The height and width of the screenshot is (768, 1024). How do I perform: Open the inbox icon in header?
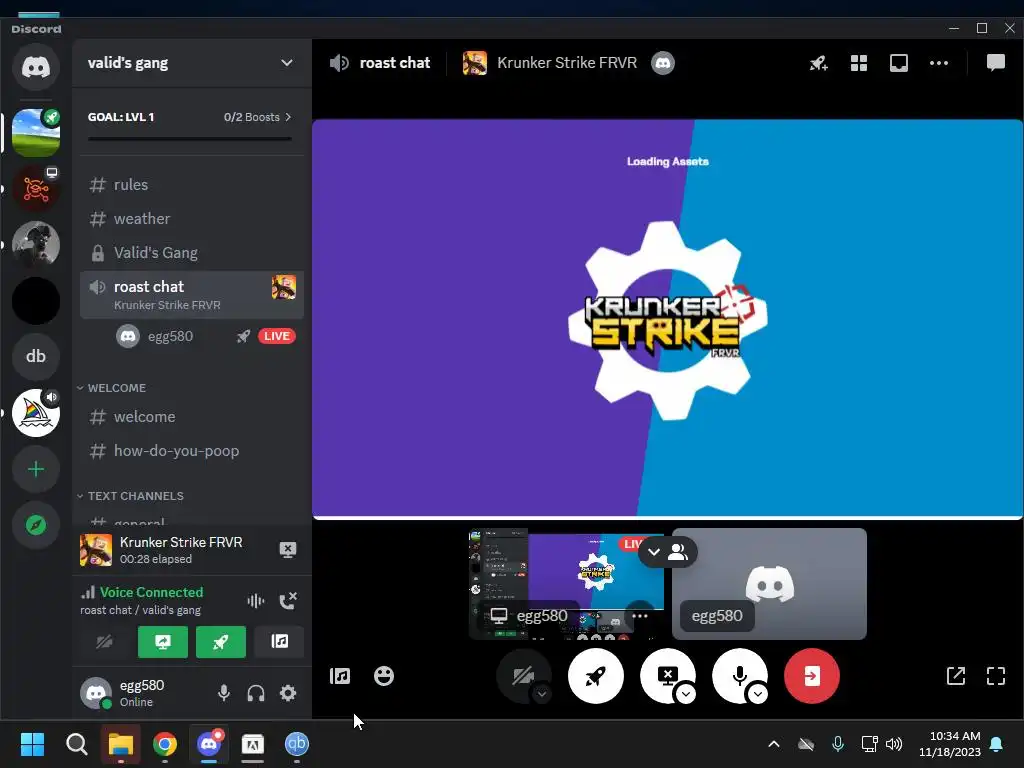point(899,63)
